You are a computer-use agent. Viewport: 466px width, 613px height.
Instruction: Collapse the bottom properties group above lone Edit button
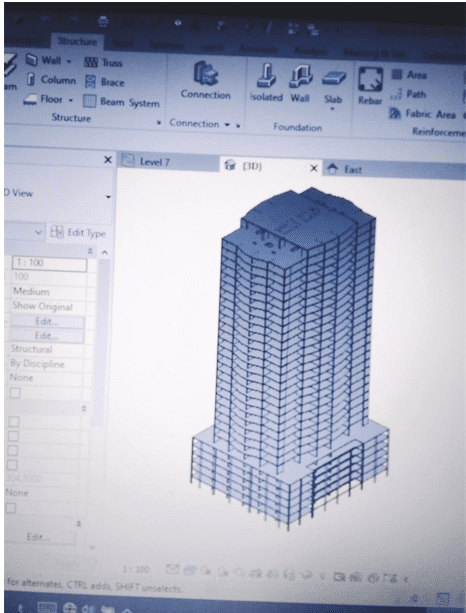pyautogui.click(x=79, y=524)
